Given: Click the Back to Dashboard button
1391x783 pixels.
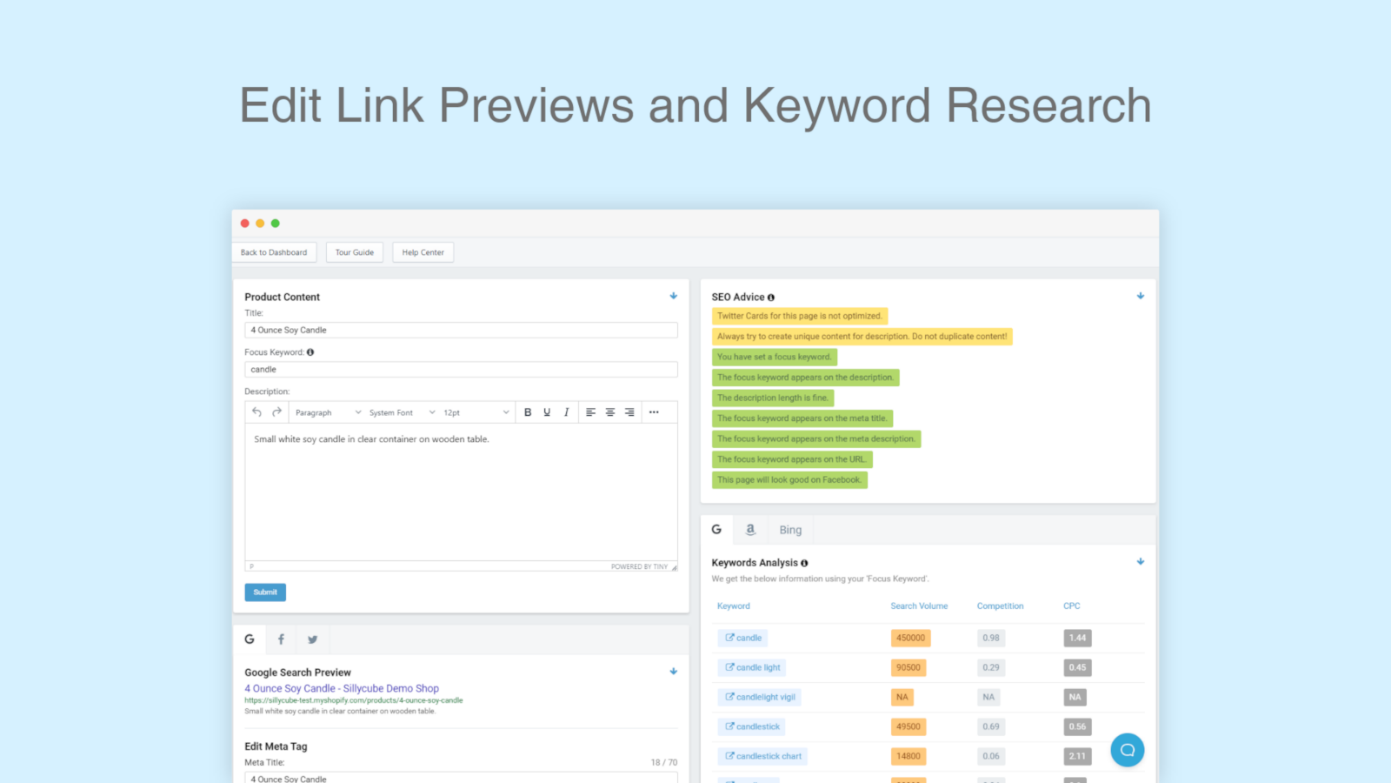Looking at the screenshot, I should (274, 252).
